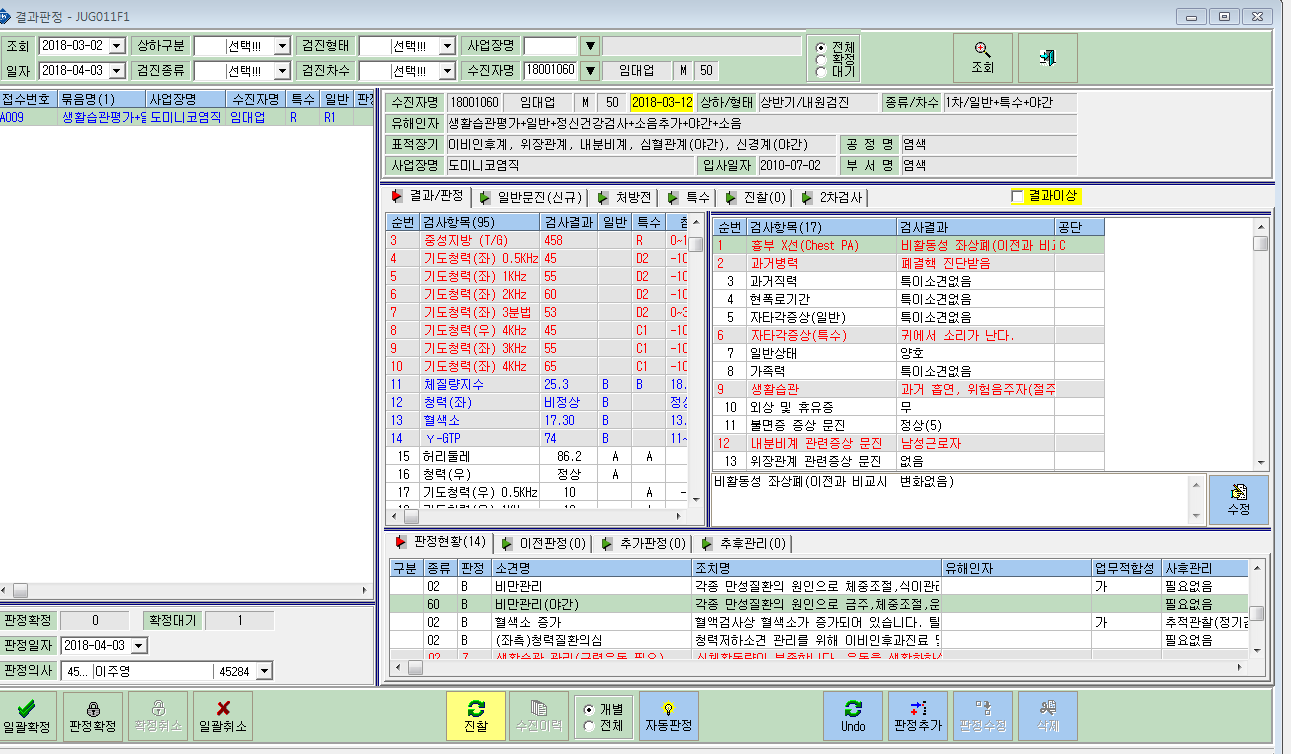Click the 자동판정 lightbulb button
The height and width of the screenshot is (754, 1291).
(x=669, y=716)
